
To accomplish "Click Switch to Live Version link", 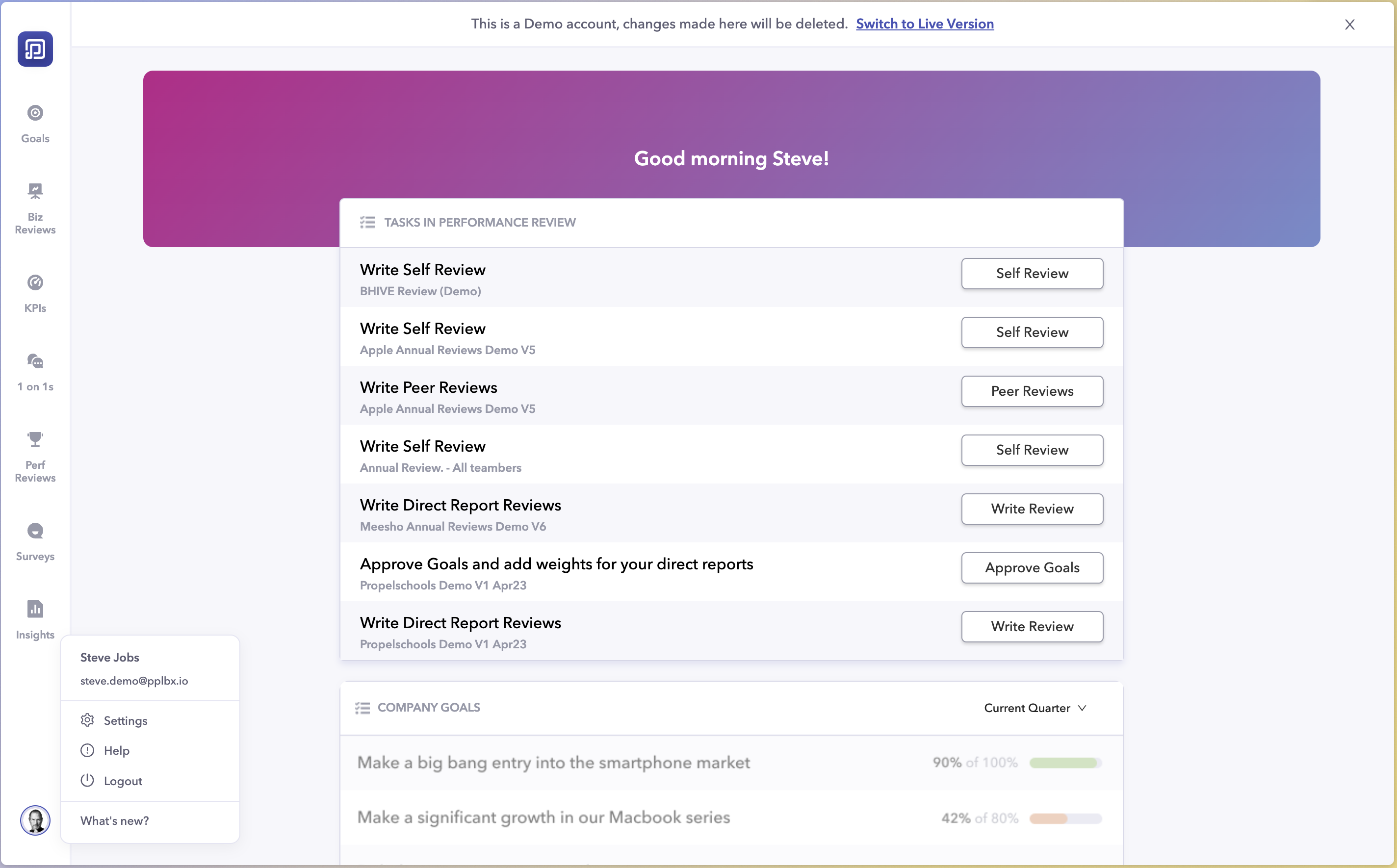I will coord(925,24).
